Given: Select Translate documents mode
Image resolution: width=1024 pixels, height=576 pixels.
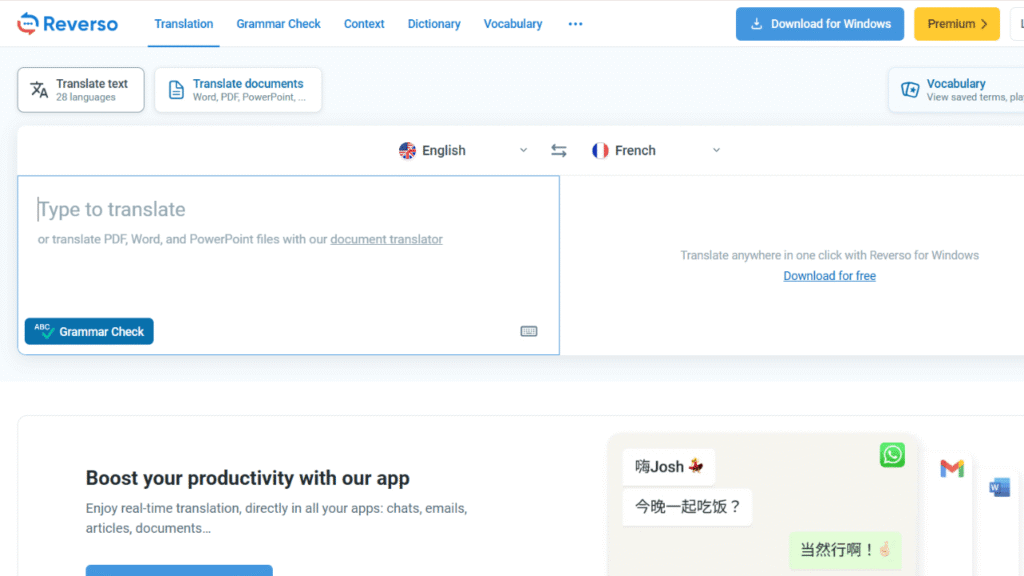Looking at the screenshot, I should point(238,89).
